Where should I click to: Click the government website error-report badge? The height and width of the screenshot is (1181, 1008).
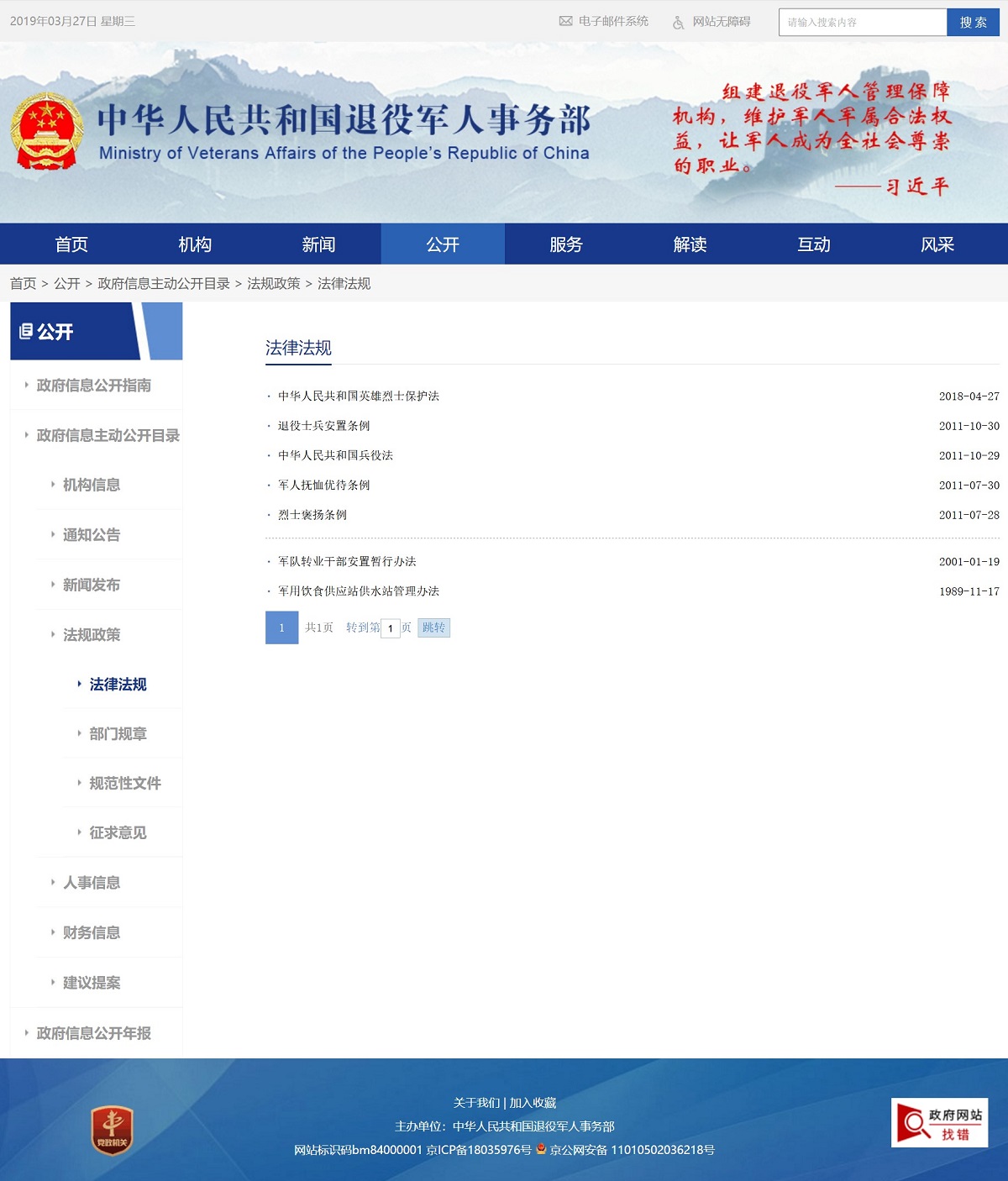tap(939, 1123)
